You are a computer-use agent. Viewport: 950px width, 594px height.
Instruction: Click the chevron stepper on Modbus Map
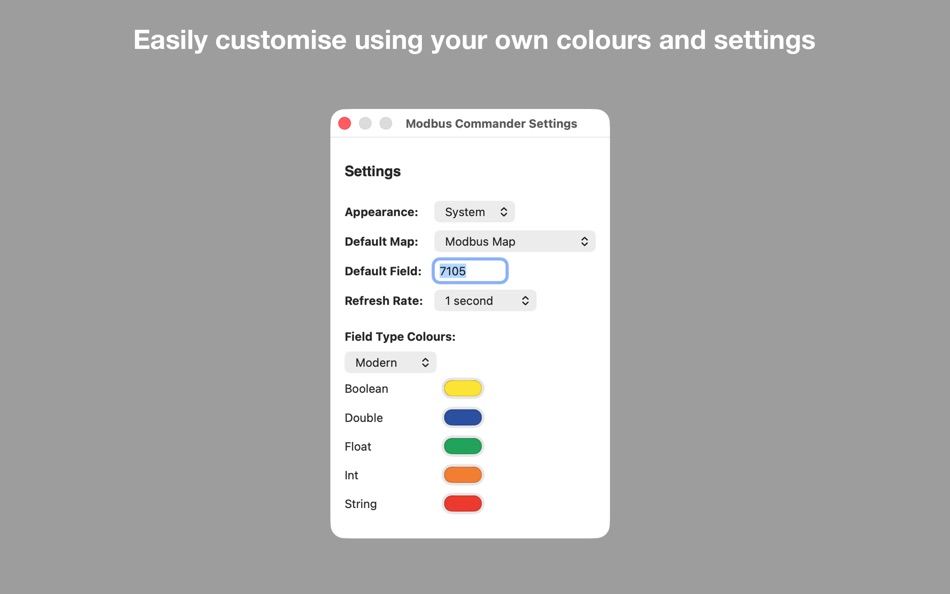coord(585,241)
